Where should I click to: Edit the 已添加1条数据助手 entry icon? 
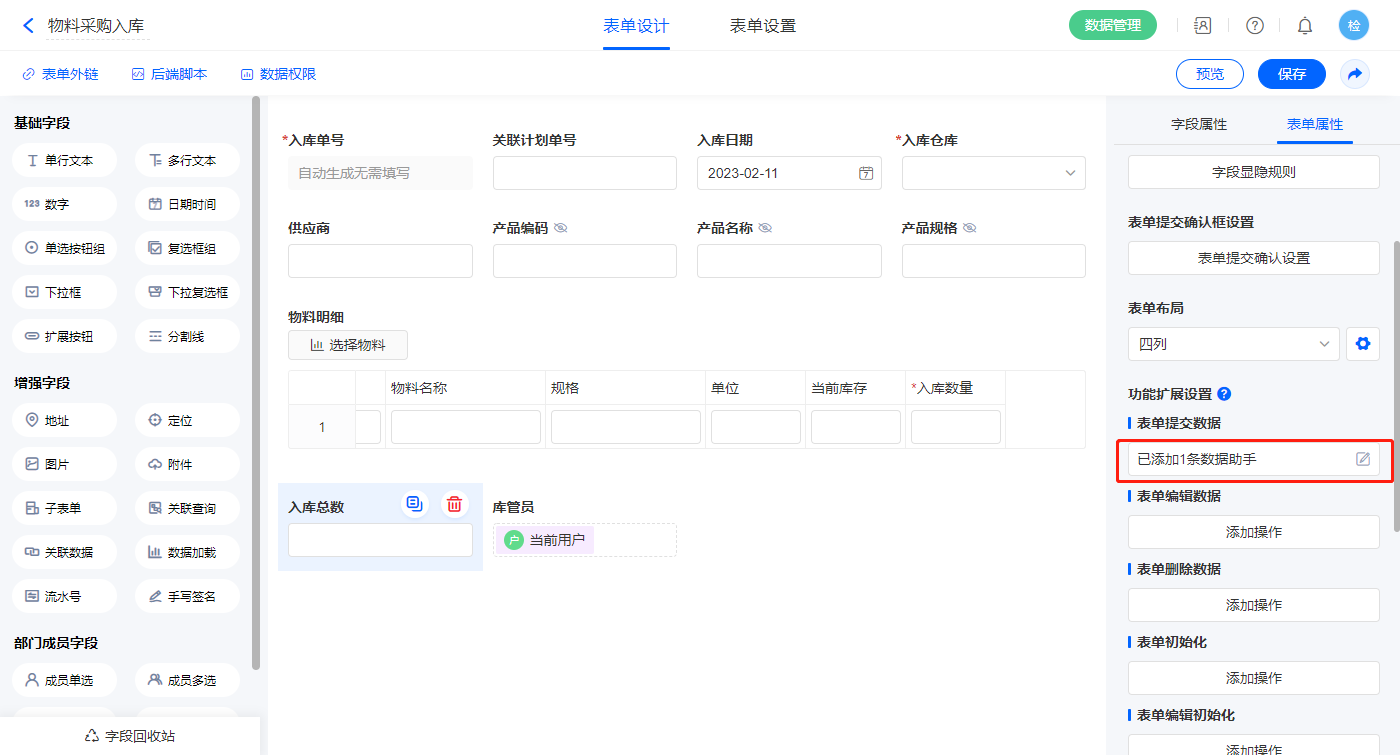(x=1362, y=459)
